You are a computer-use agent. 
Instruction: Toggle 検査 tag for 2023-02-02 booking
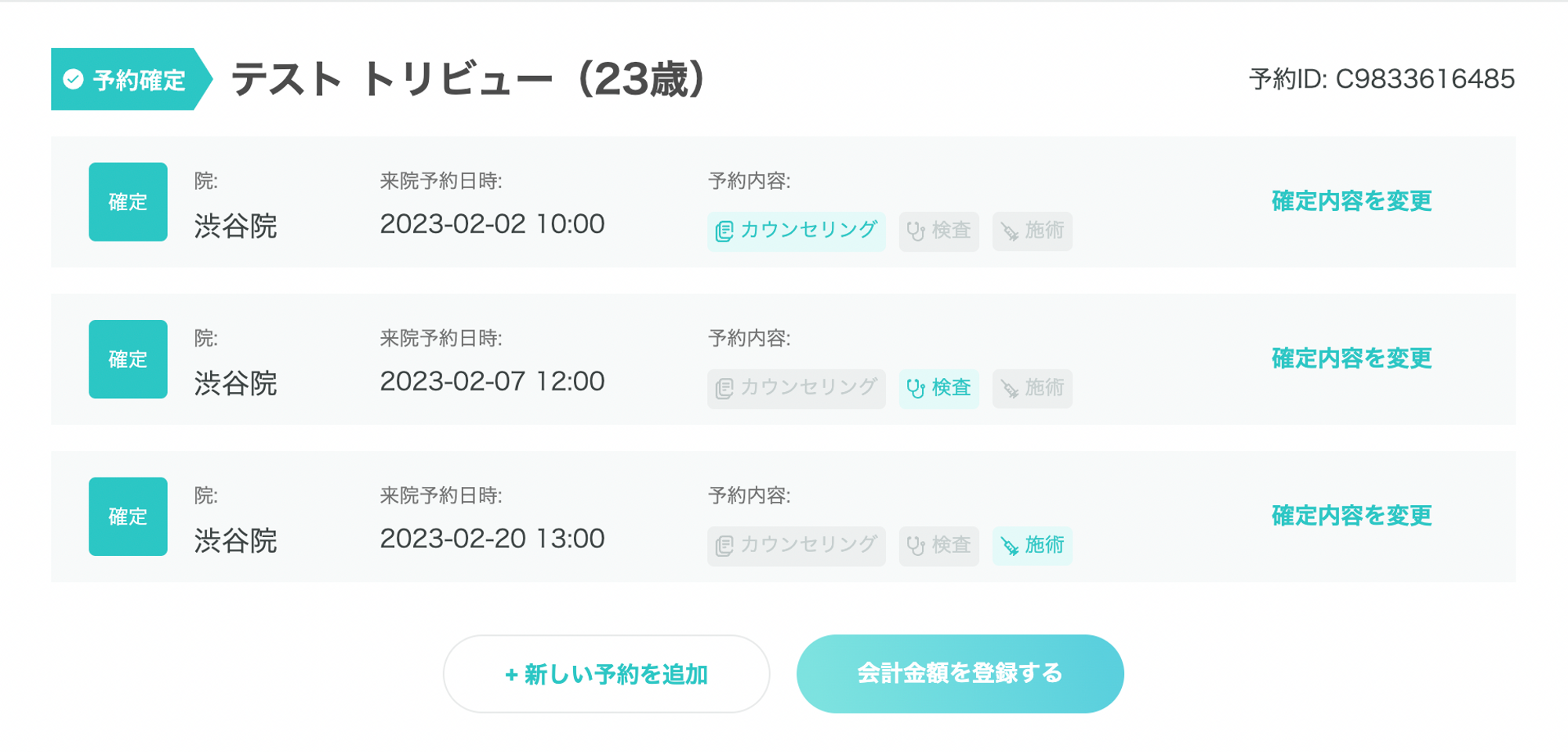938,231
